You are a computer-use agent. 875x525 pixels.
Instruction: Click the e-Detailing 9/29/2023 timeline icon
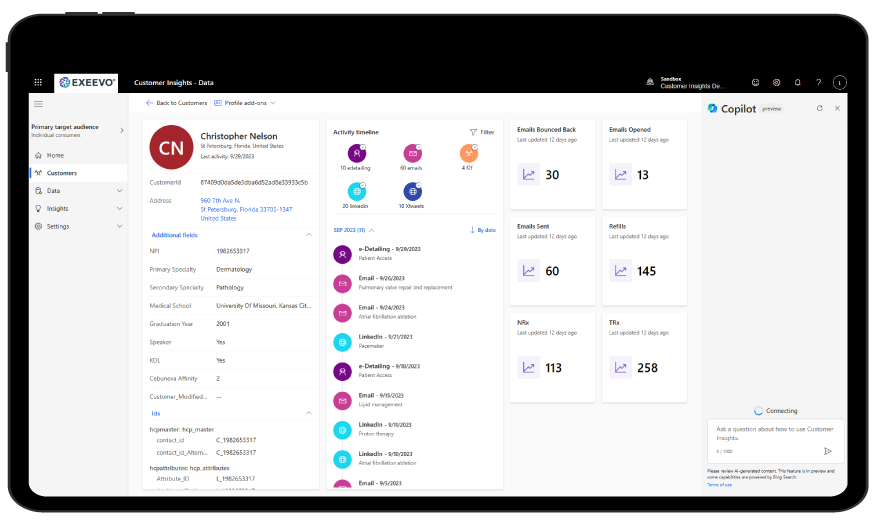[342, 254]
